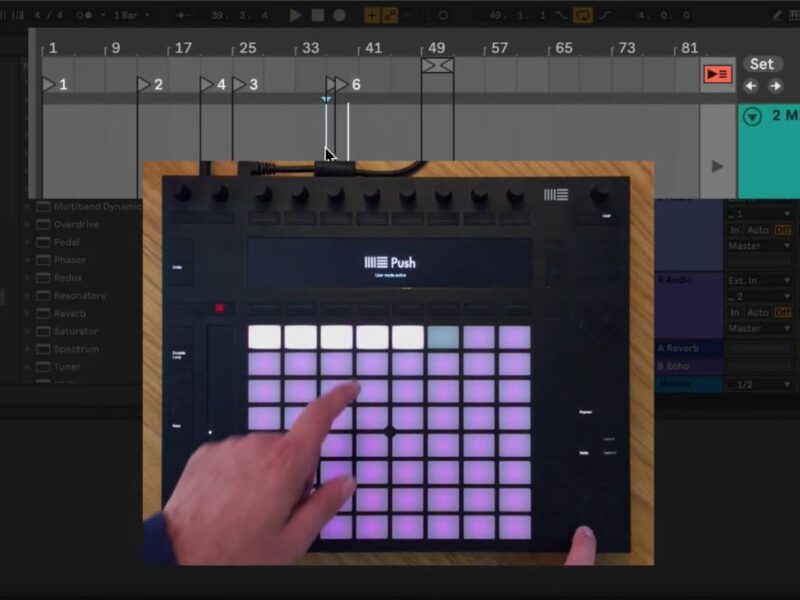
Task: Set 4 Audio monitor to Off
Action: click(782, 312)
